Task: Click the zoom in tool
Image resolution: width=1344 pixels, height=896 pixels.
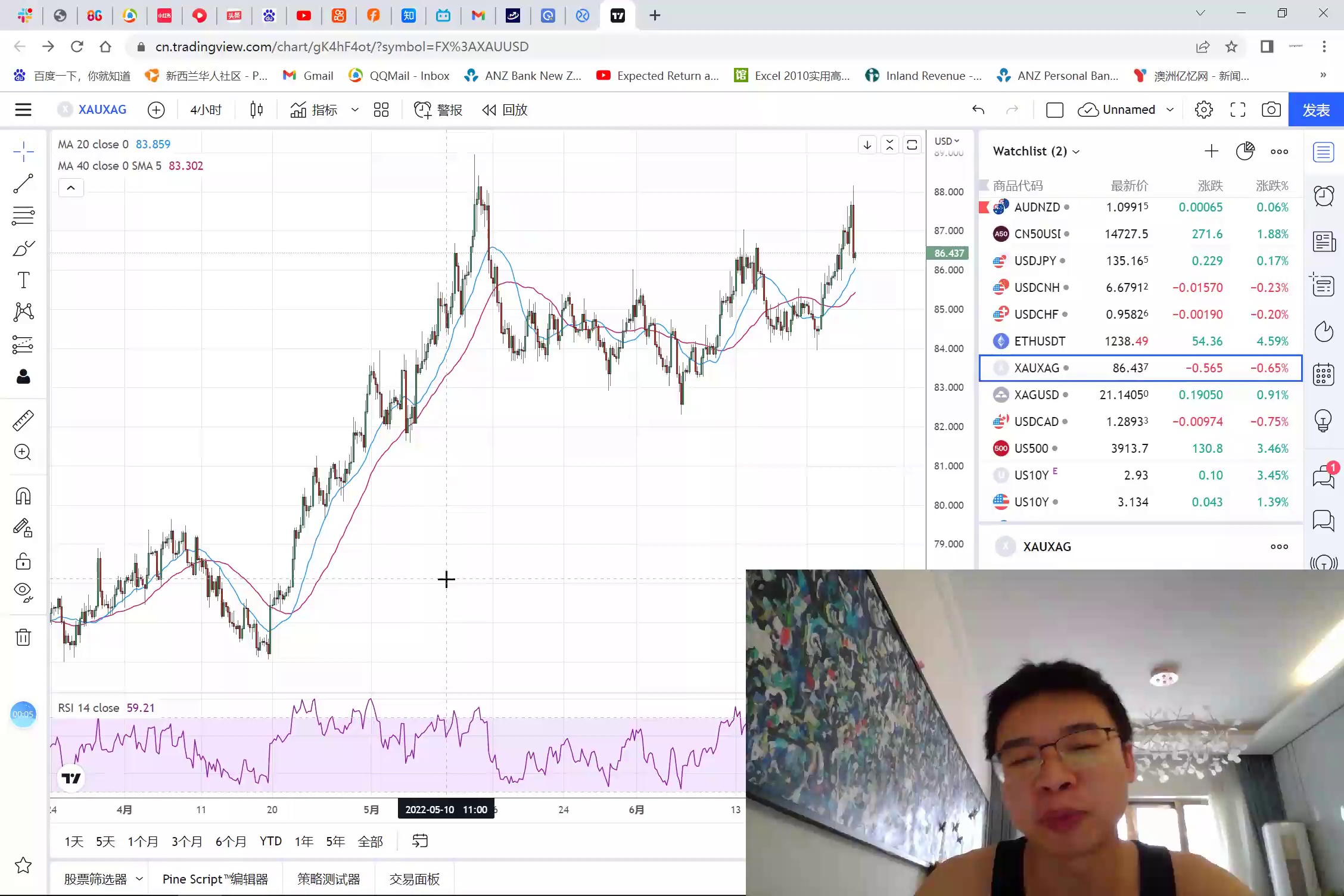Action: point(23,452)
